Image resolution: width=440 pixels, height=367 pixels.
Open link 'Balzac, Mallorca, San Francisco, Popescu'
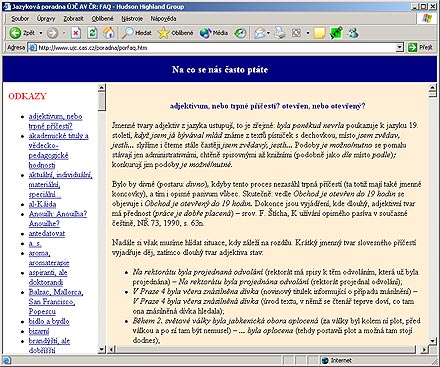[56, 302]
